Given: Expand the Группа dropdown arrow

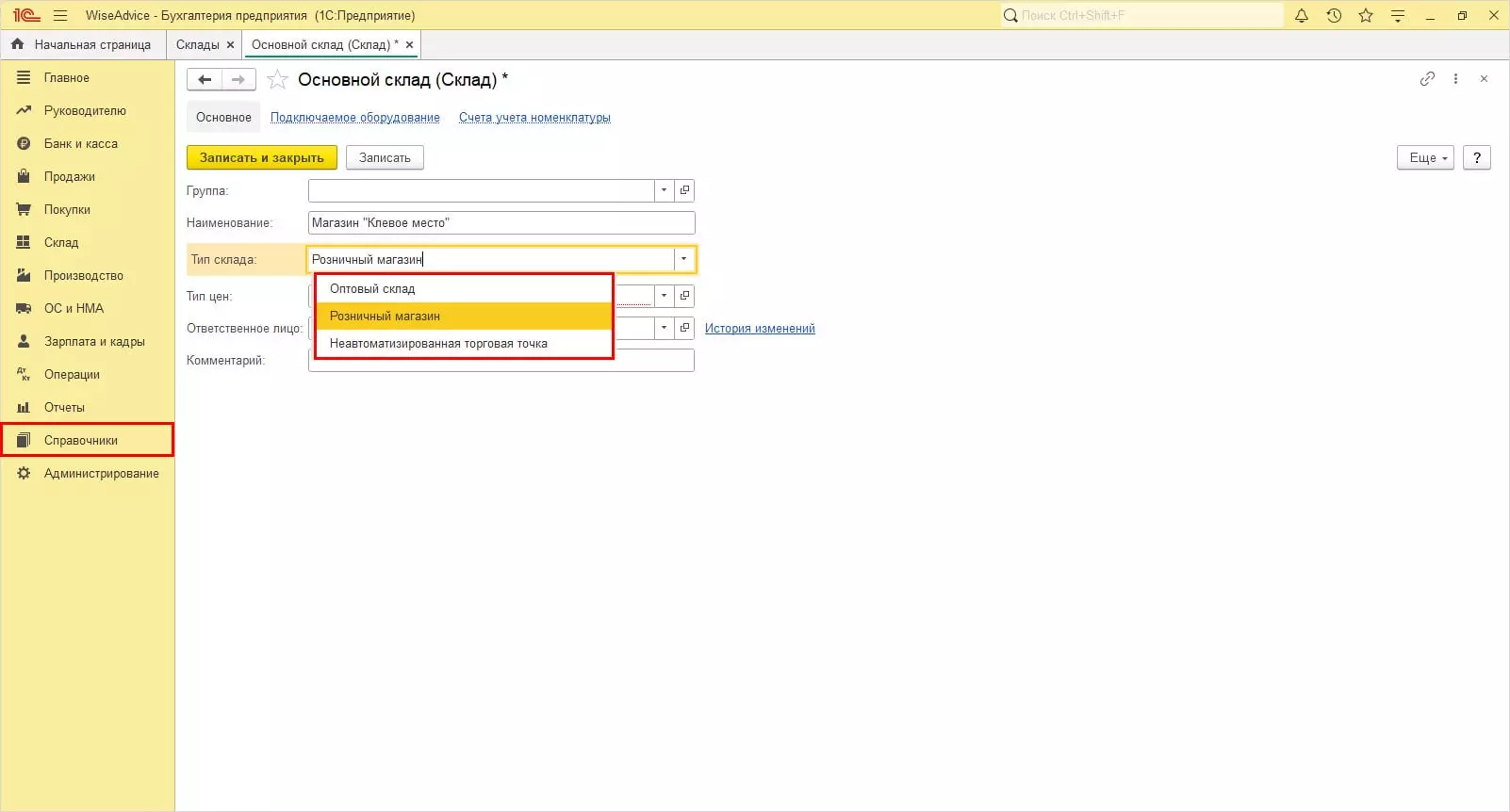Looking at the screenshot, I should click(x=665, y=190).
